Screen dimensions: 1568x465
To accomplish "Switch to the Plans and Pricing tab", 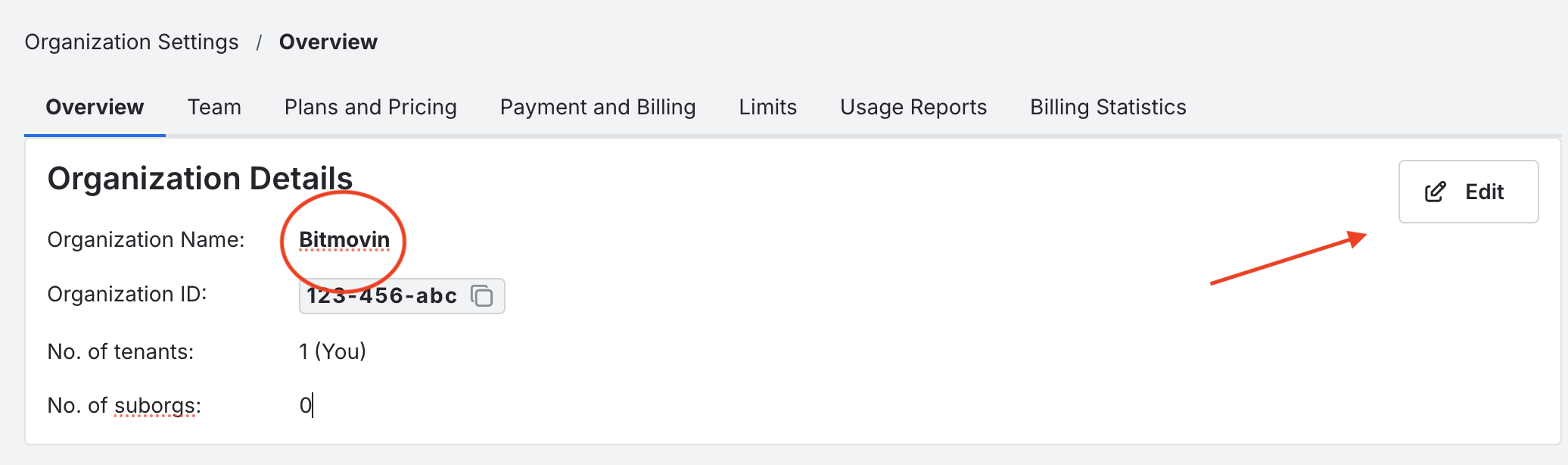I will click(371, 107).
